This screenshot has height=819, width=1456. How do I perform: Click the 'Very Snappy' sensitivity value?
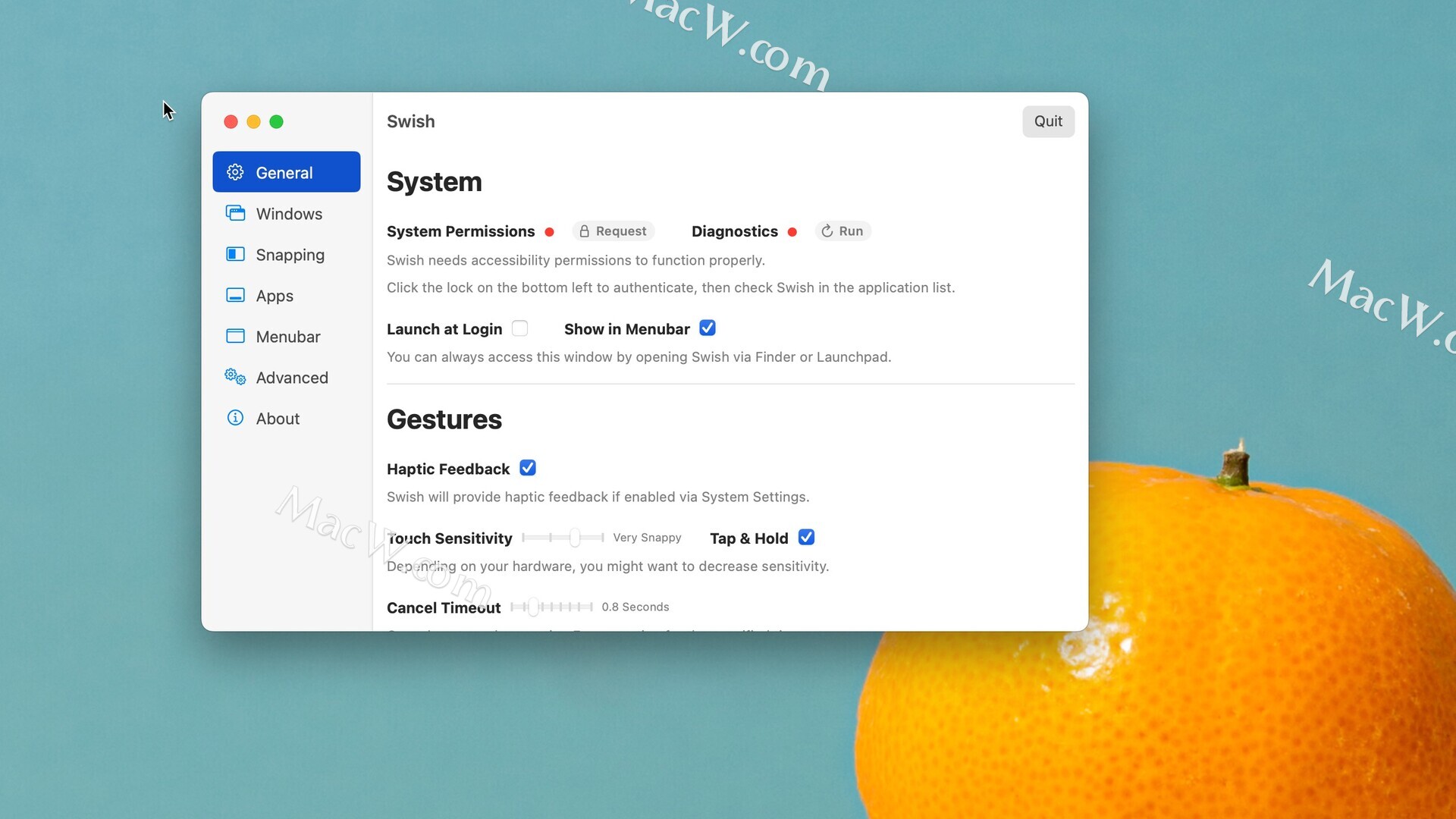pos(647,538)
